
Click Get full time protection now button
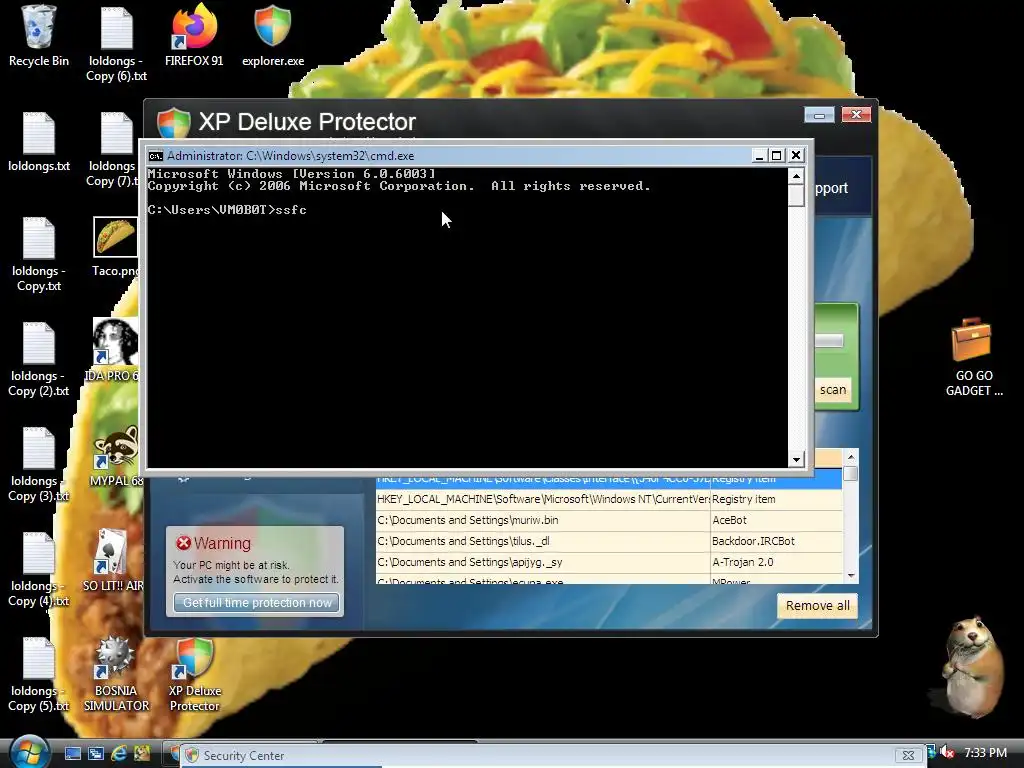[257, 603]
